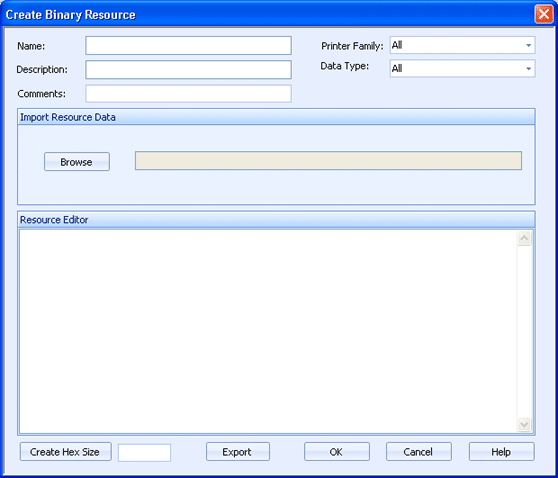This screenshot has width=558, height=478.
Task: Select the imported file path field
Action: pyautogui.click(x=328, y=161)
